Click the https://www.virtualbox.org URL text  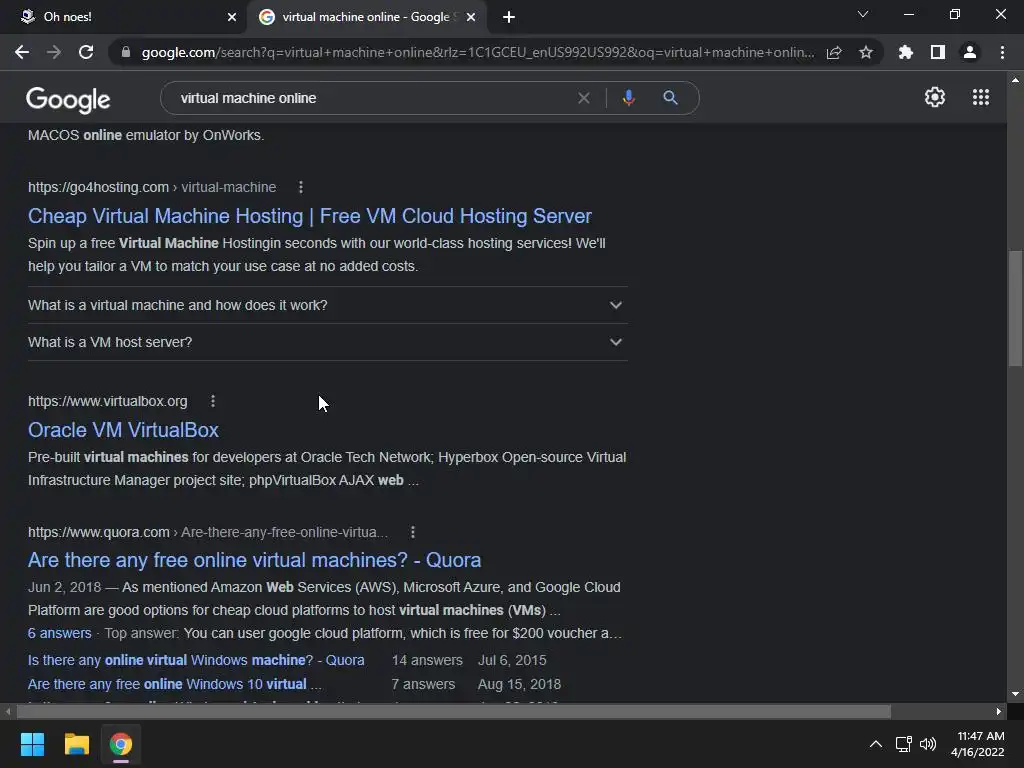(x=108, y=401)
